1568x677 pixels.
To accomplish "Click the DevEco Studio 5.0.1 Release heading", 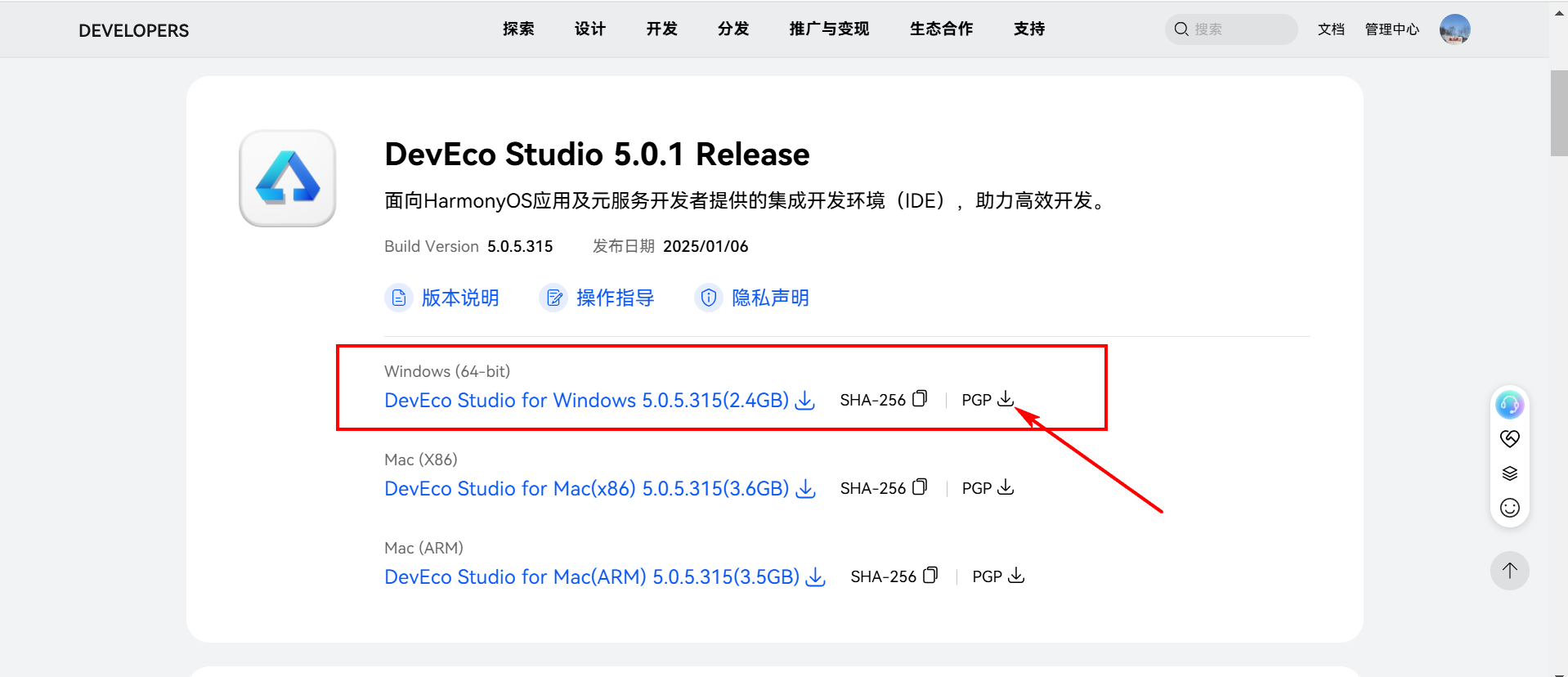I will pyautogui.click(x=597, y=154).
